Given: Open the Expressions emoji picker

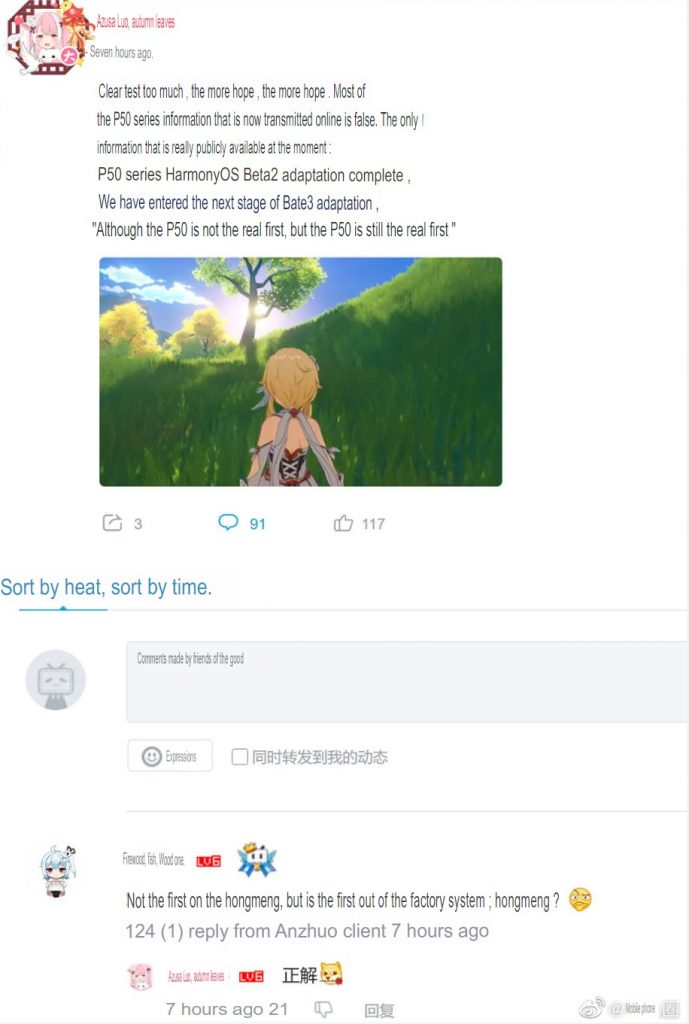Looking at the screenshot, I should point(170,756).
